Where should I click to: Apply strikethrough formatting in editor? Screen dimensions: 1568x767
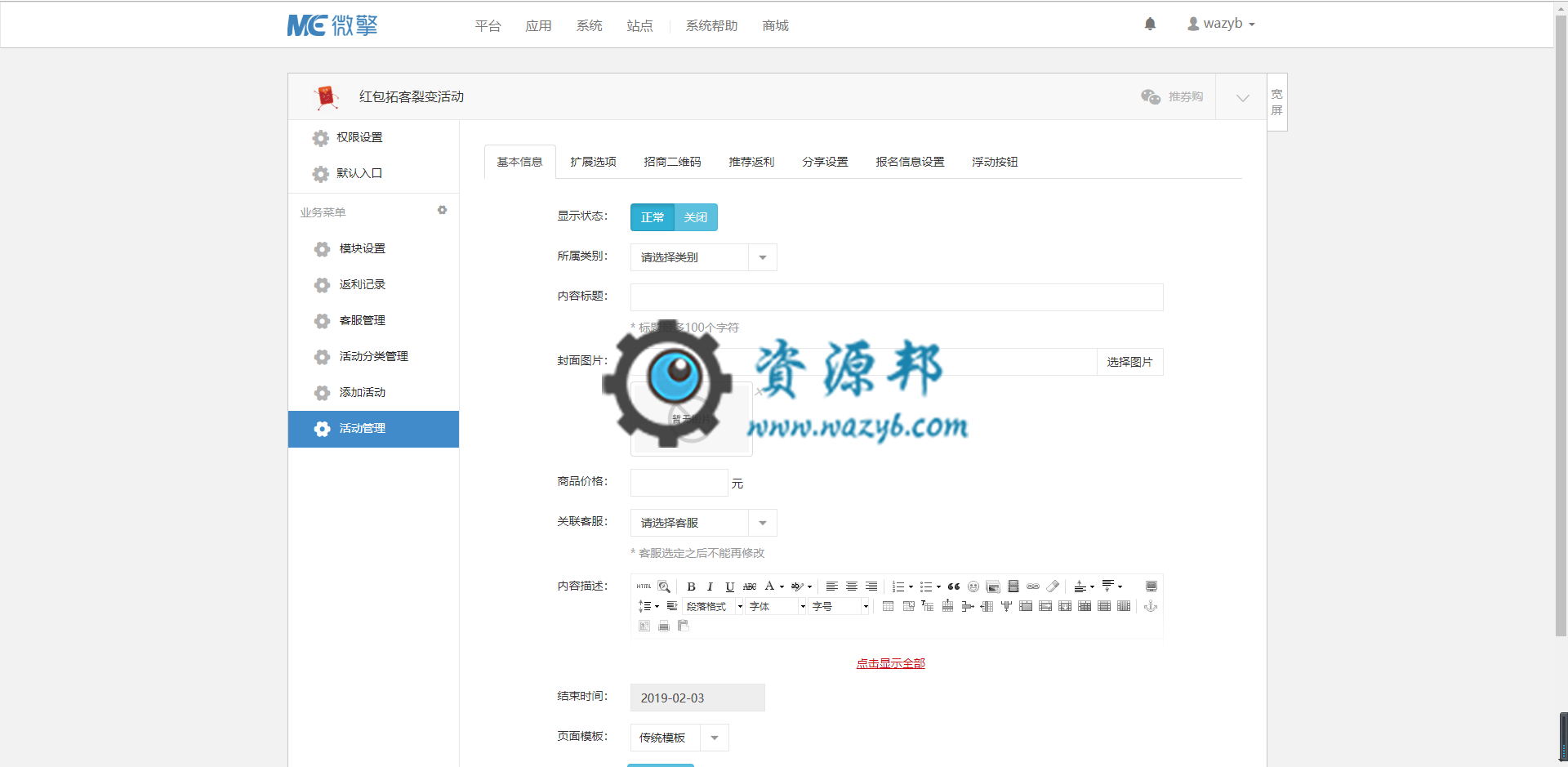pos(750,586)
